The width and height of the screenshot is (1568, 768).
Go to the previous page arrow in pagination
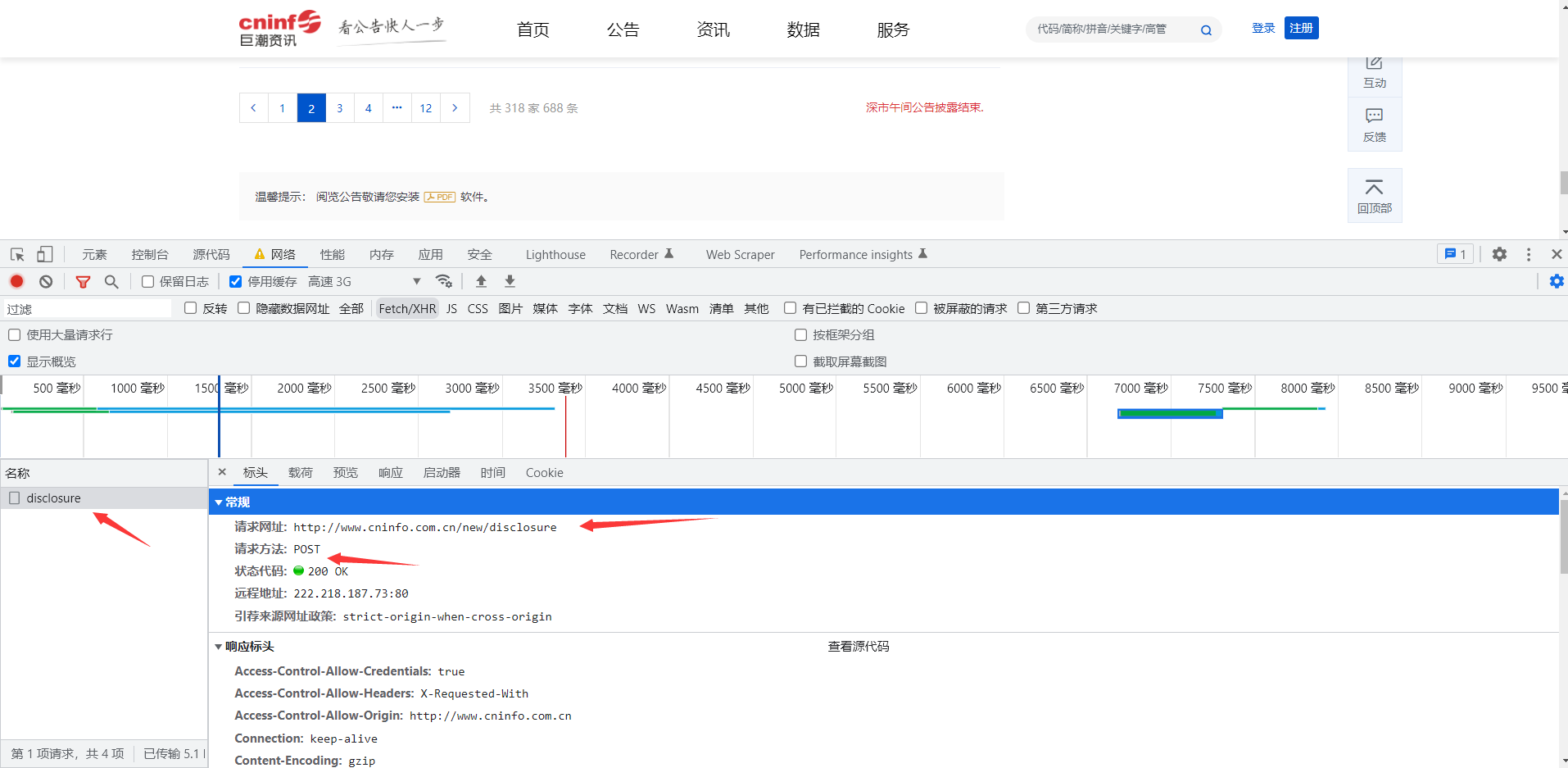point(254,108)
